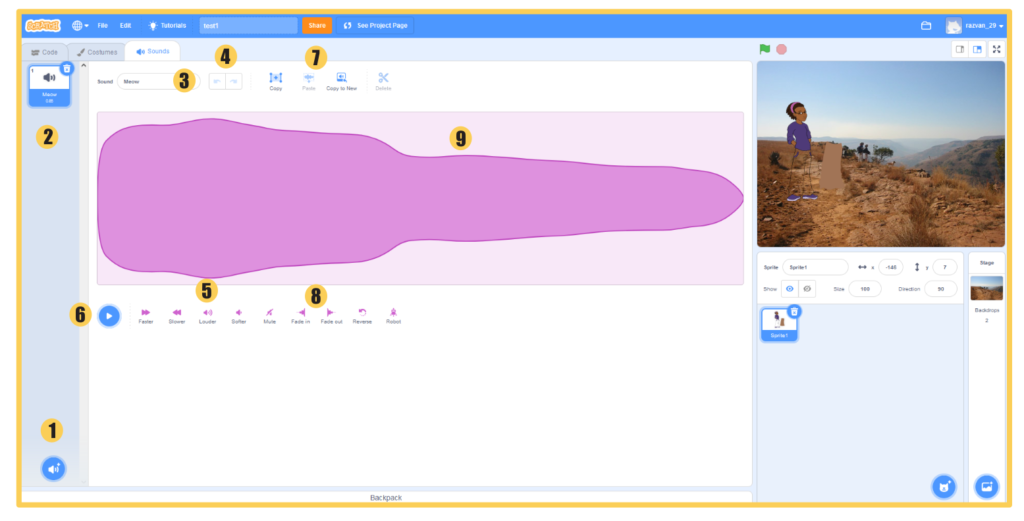Open the File menu

(102, 25)
